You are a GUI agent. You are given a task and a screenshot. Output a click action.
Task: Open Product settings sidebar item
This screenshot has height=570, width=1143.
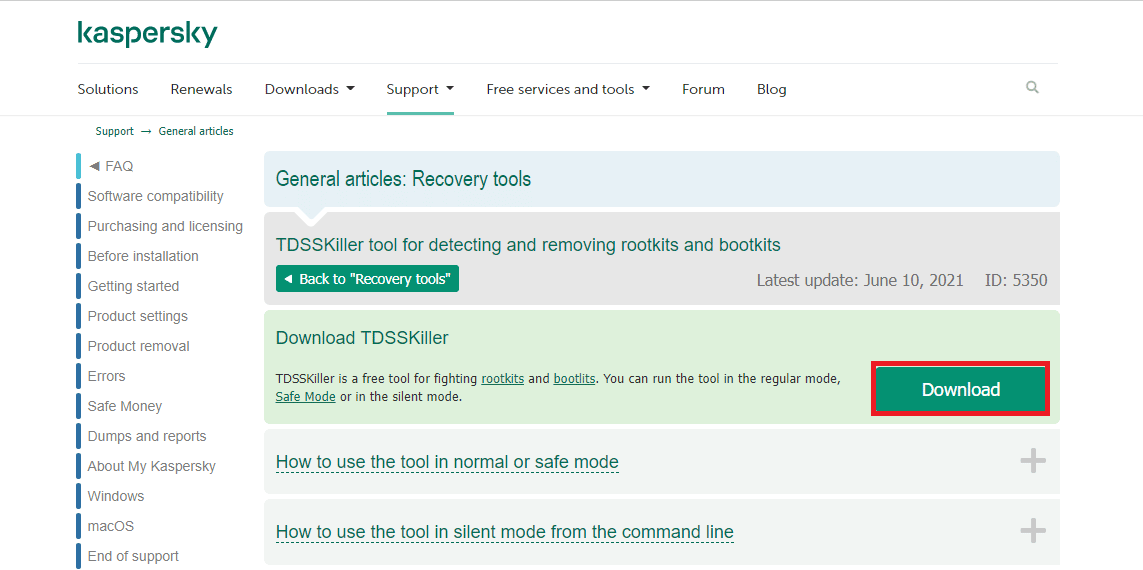[138, 316]
